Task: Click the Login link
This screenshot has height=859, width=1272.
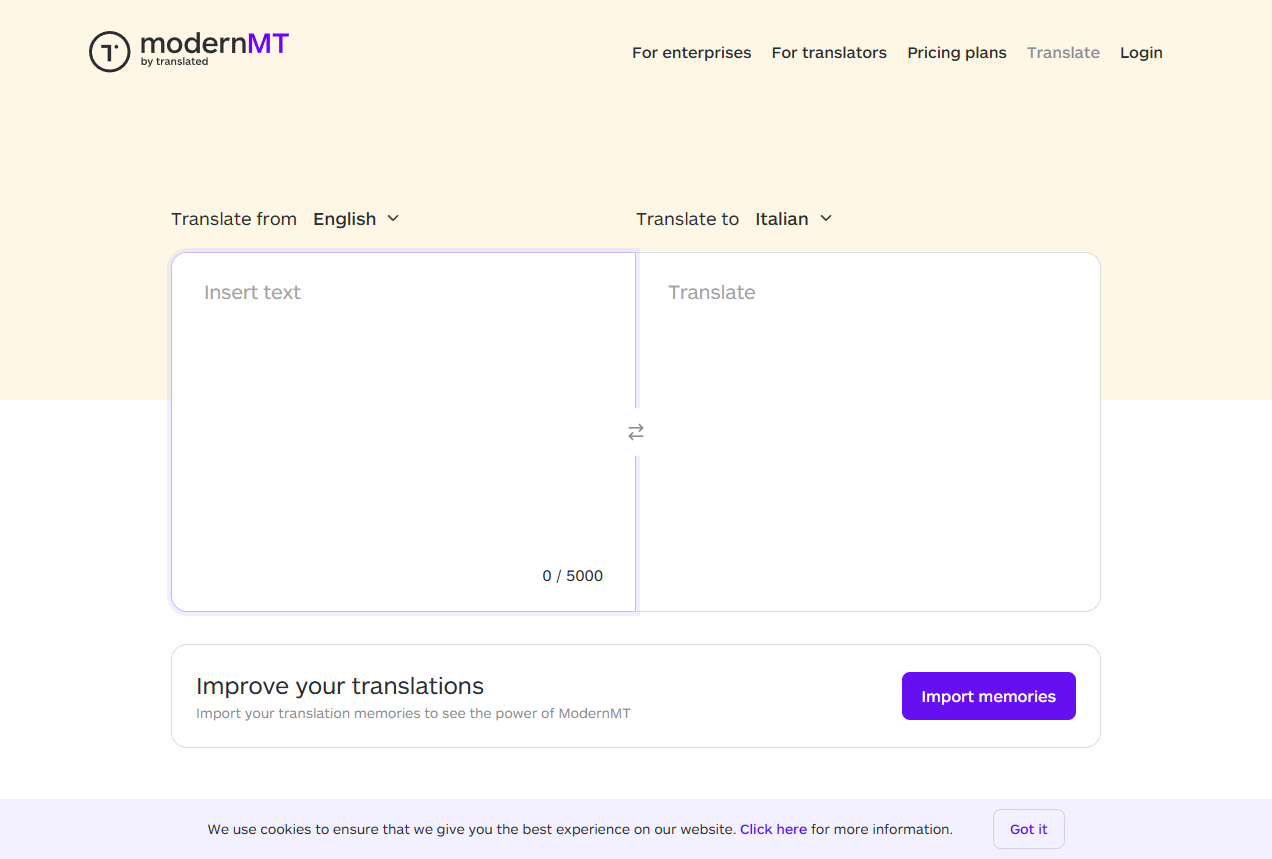Action: pos(1141,52)
